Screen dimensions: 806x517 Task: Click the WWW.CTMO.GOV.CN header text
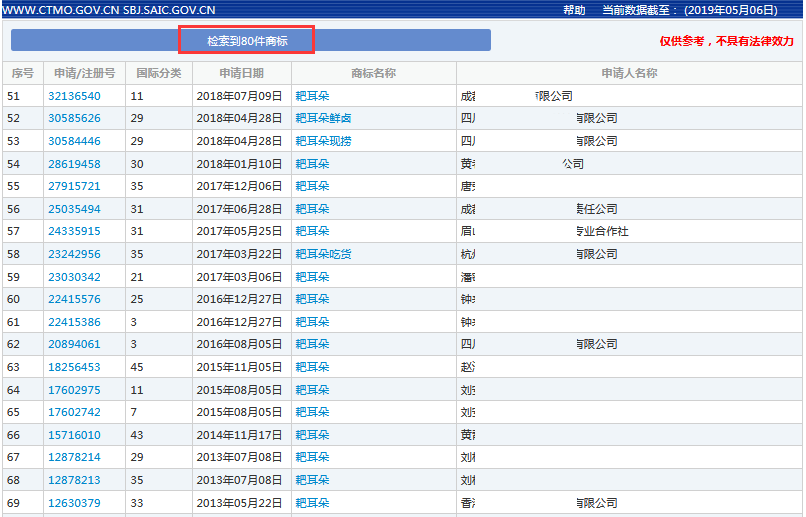[60, 10]
